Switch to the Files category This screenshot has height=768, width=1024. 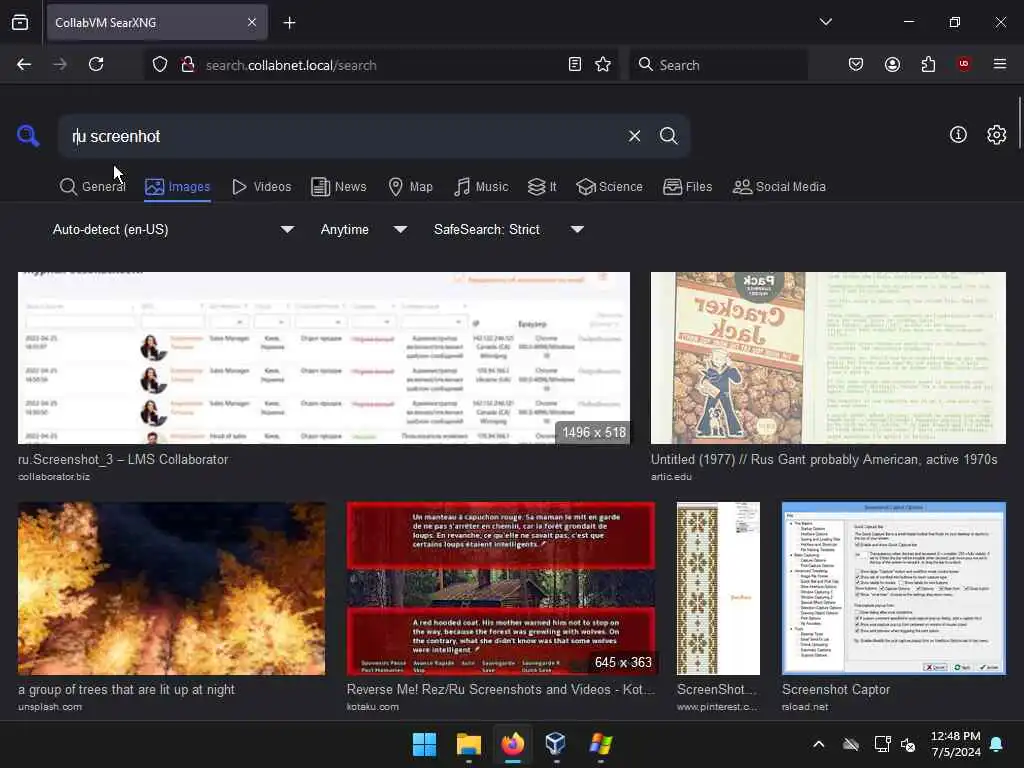point(687,187)
